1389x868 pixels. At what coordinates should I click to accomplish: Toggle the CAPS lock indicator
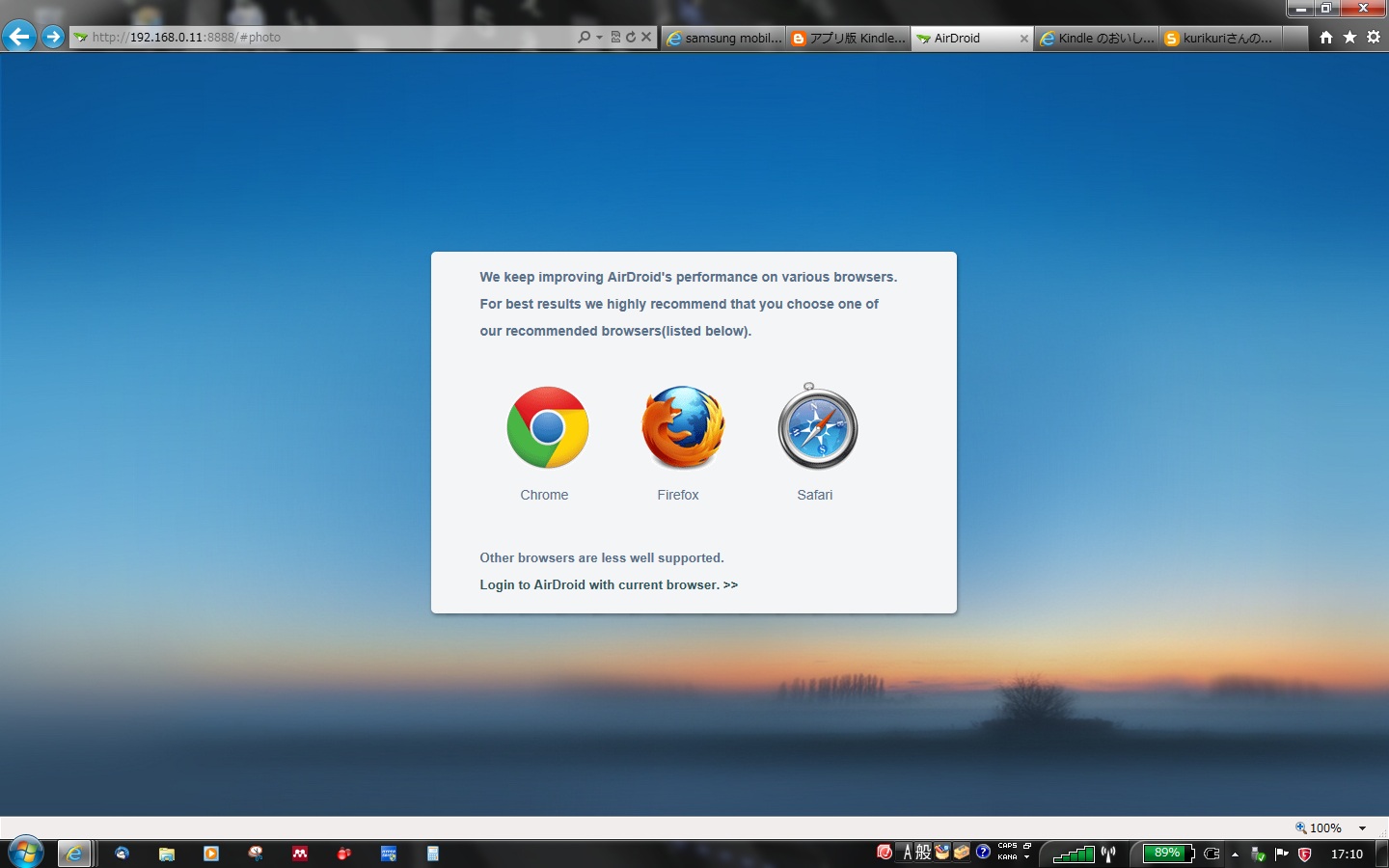1007,846
